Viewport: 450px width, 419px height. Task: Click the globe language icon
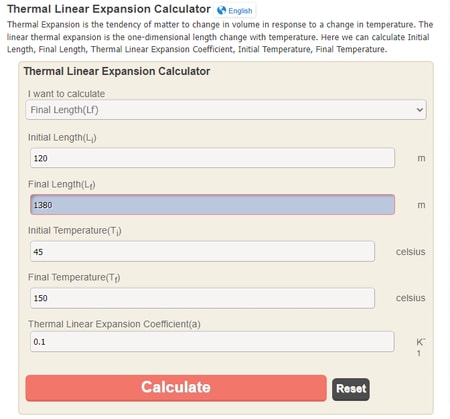[x=221, y=11]
